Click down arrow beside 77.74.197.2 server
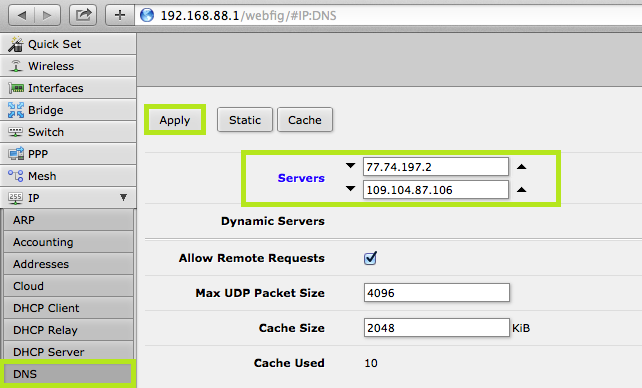 [x=350, y=166]
